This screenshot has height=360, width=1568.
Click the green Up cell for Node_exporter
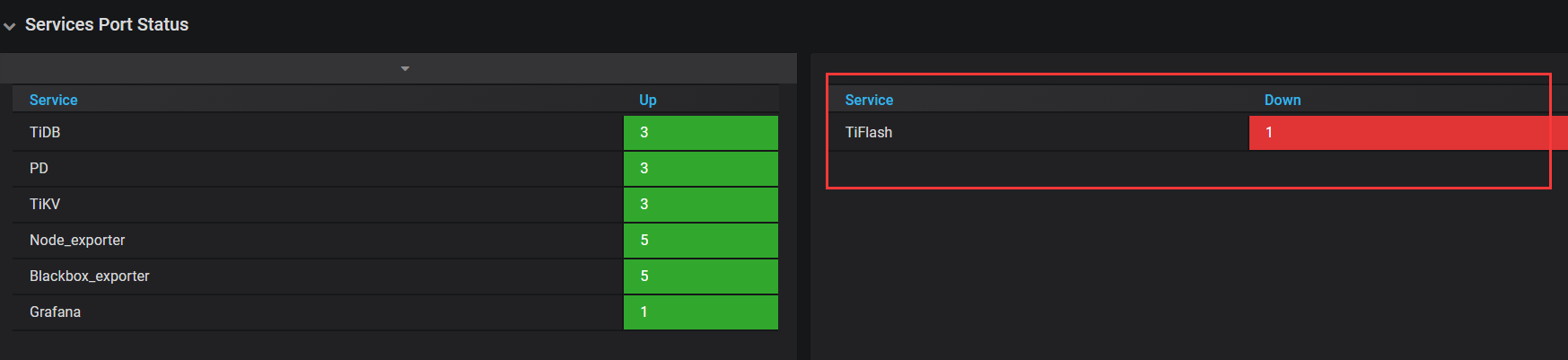coord(701,240)
